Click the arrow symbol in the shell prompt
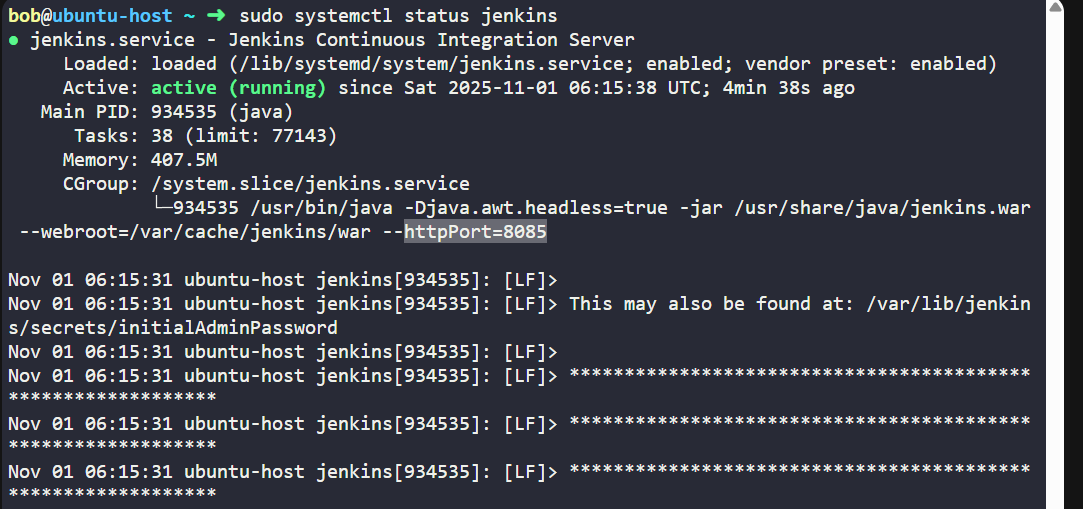 pyautogui.click(x=215, y=16)
